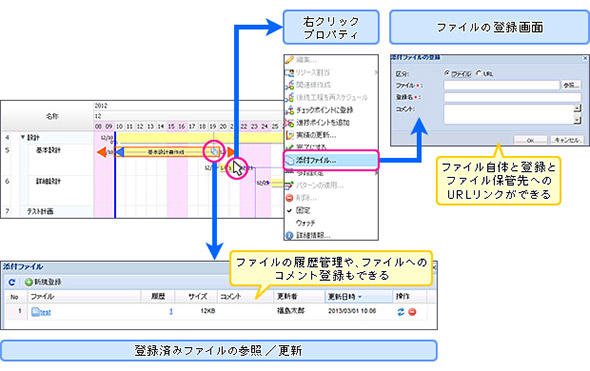Close the 添付ファイルの登録 dialog
The height and width of the screenshot is (371, 590).
point(585,58)
